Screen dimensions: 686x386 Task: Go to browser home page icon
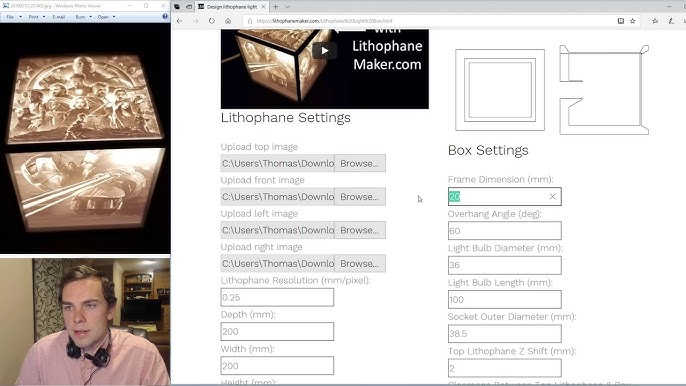point(228,21)
